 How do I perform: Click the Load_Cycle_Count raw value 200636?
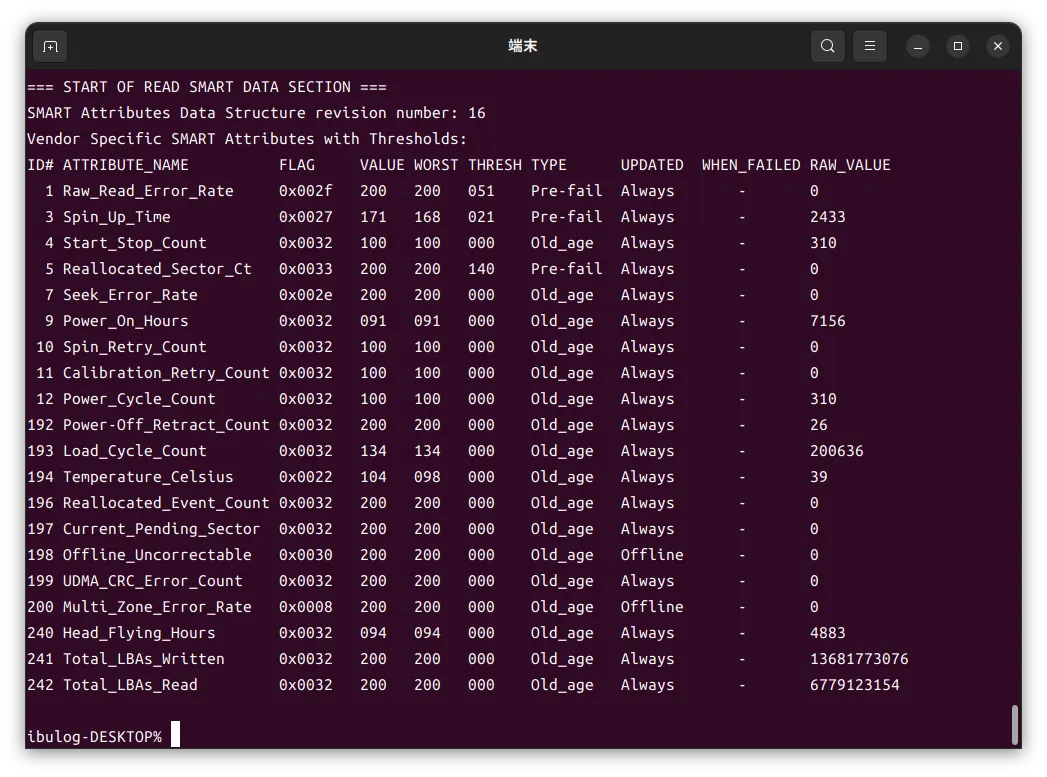pos(836,451)
